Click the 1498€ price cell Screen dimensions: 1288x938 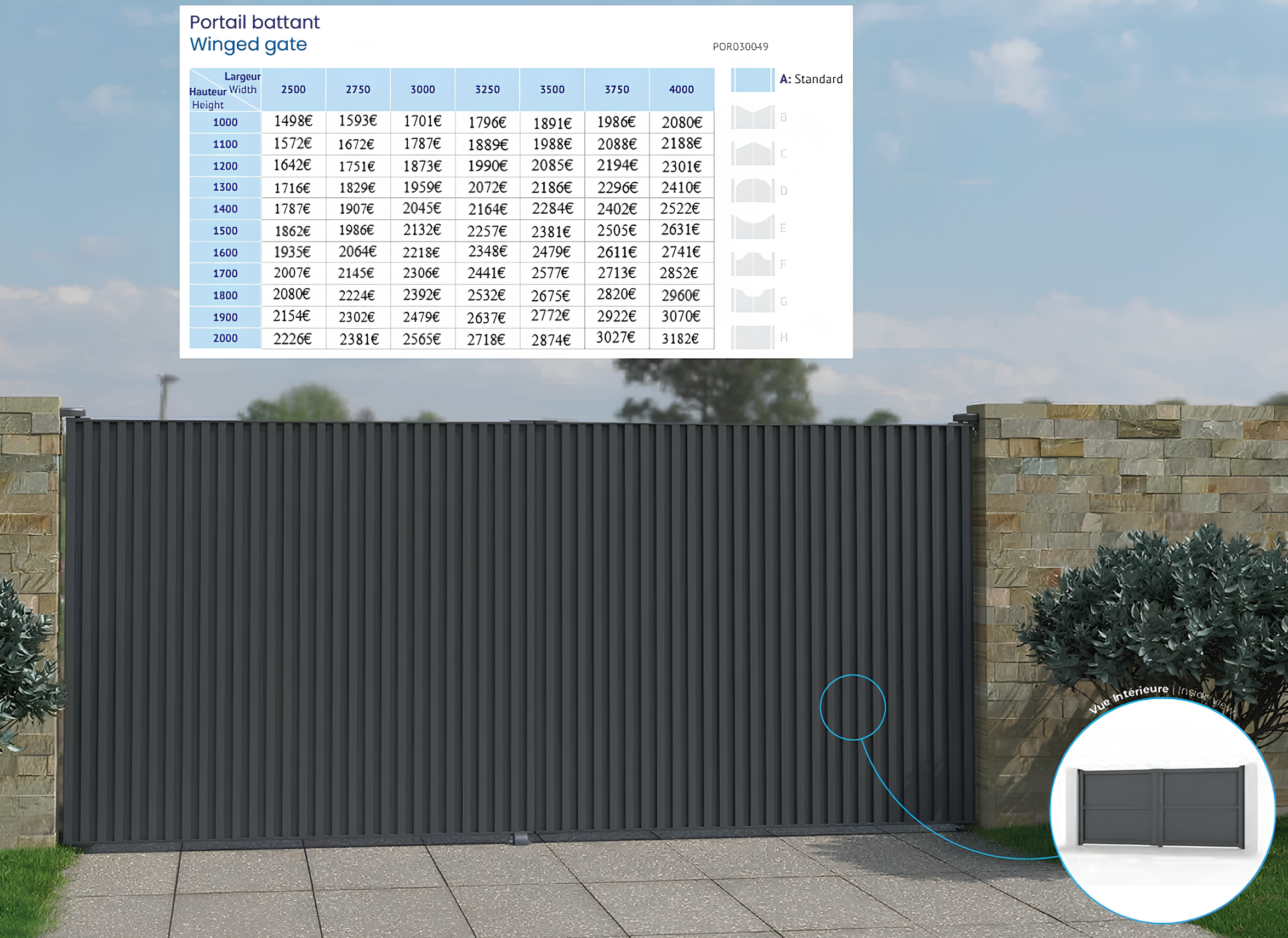point(293,121)
